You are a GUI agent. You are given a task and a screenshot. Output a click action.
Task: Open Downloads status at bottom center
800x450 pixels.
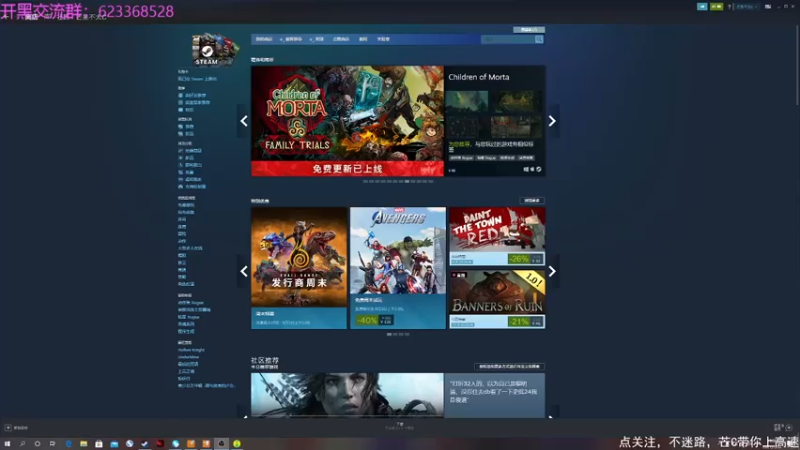[399, 426]
